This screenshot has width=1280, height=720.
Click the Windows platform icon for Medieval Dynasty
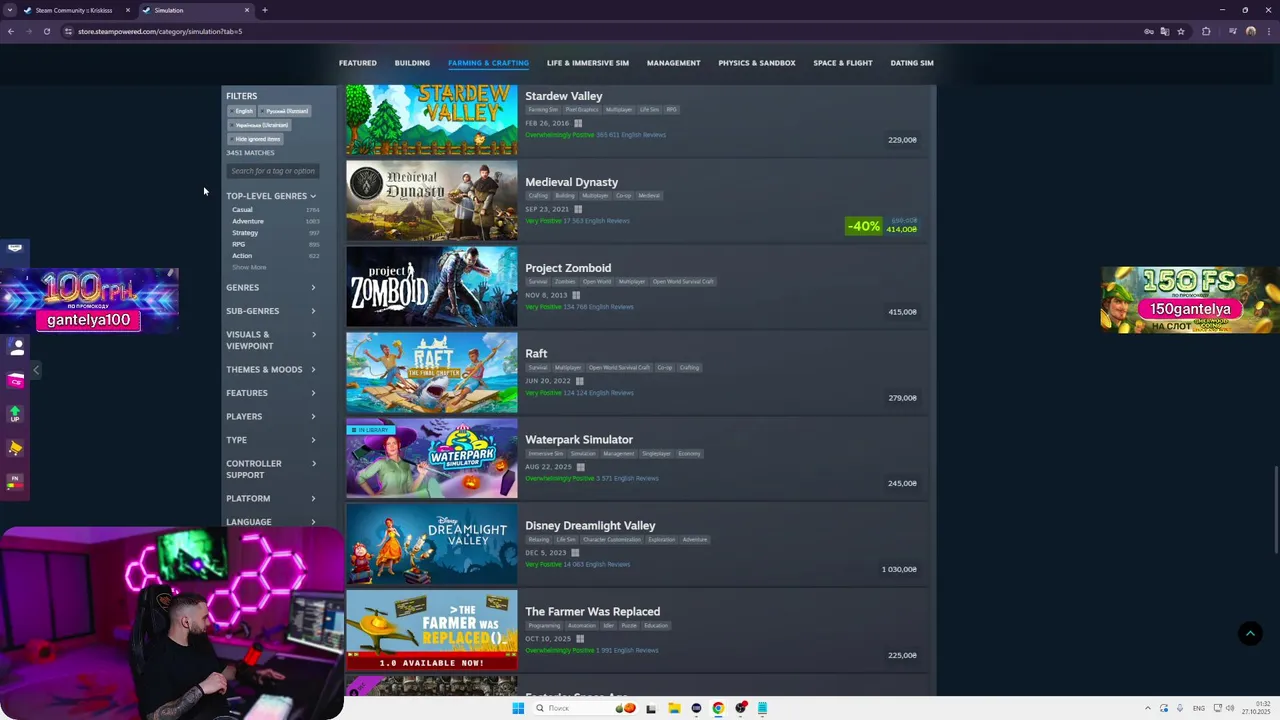point(578,209)
